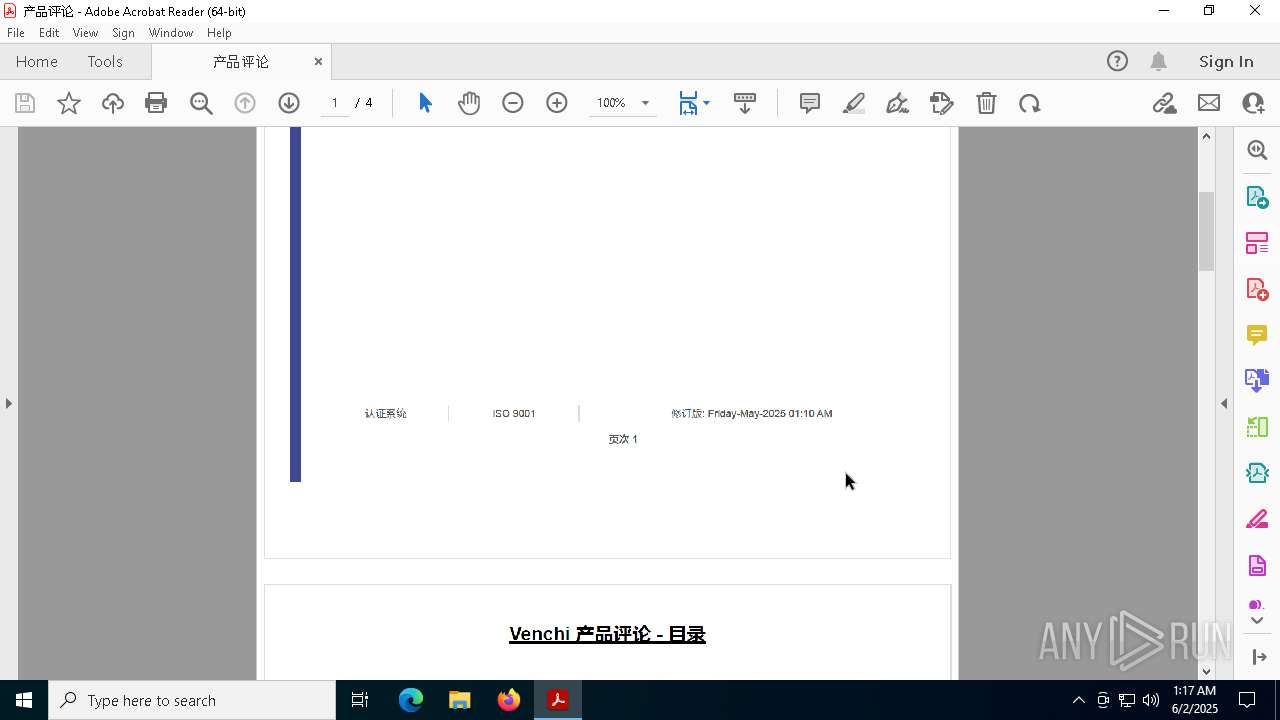
Task: Click the vertical scrollbar thumb
Action: (1206, 230)
